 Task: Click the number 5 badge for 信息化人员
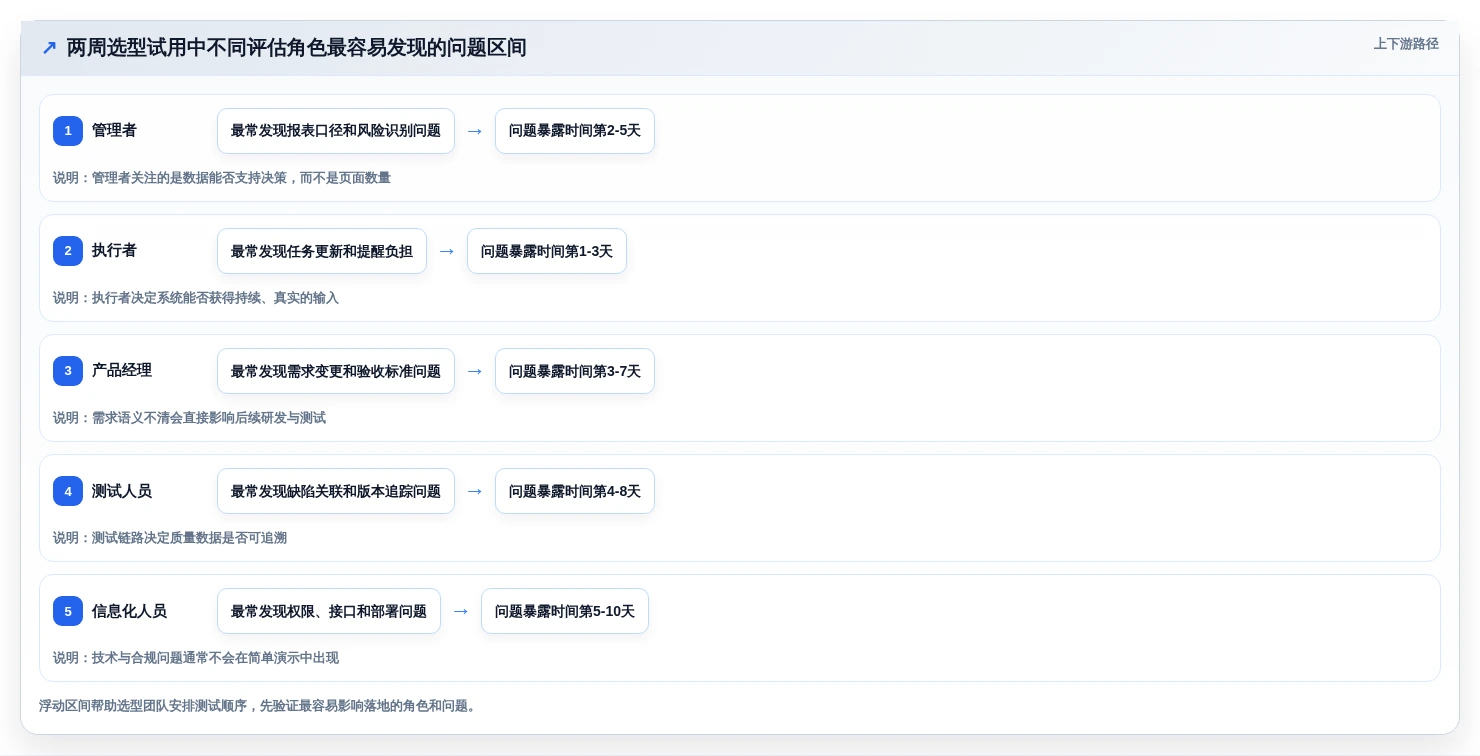(x=68, y=611)
